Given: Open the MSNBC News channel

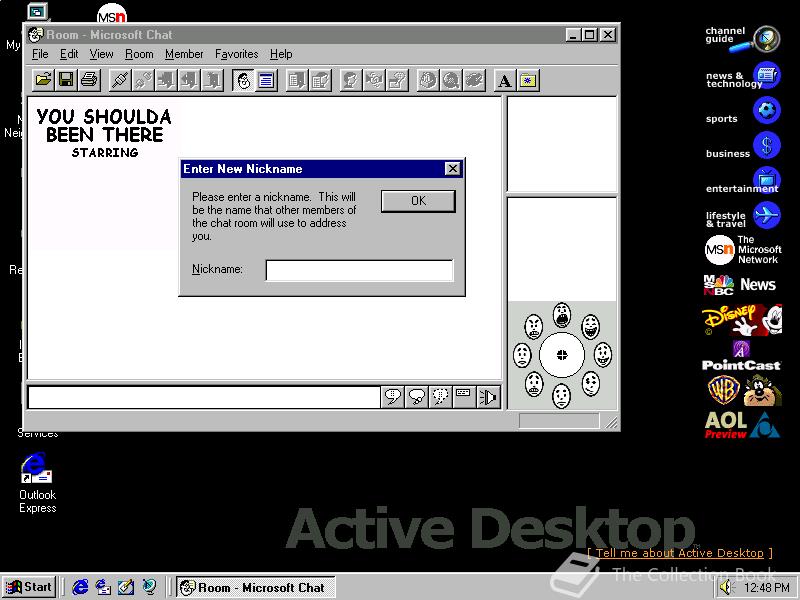Looking at the screenshot, I should click(740, 285).
